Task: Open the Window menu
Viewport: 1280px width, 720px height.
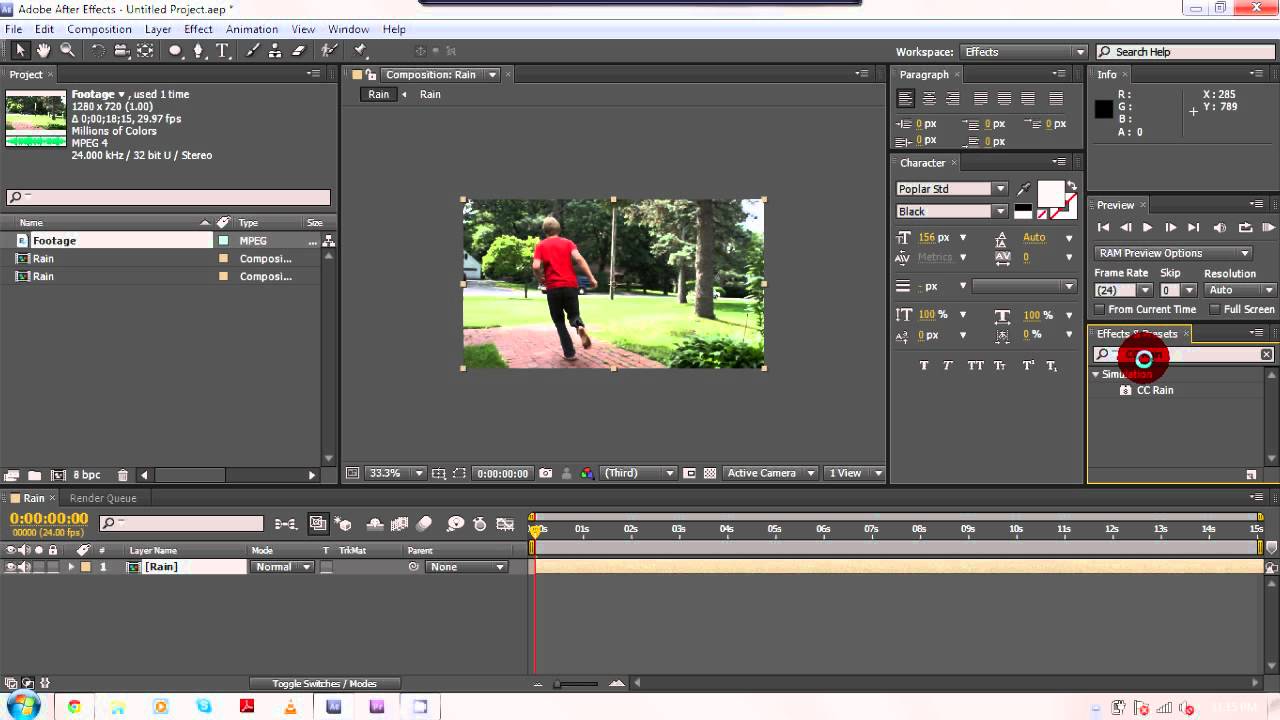Action: 348,29
